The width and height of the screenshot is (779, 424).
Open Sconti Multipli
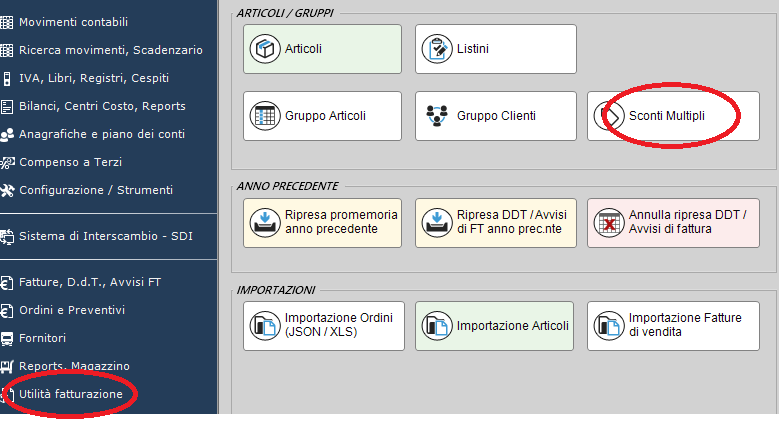pos(673,116)
